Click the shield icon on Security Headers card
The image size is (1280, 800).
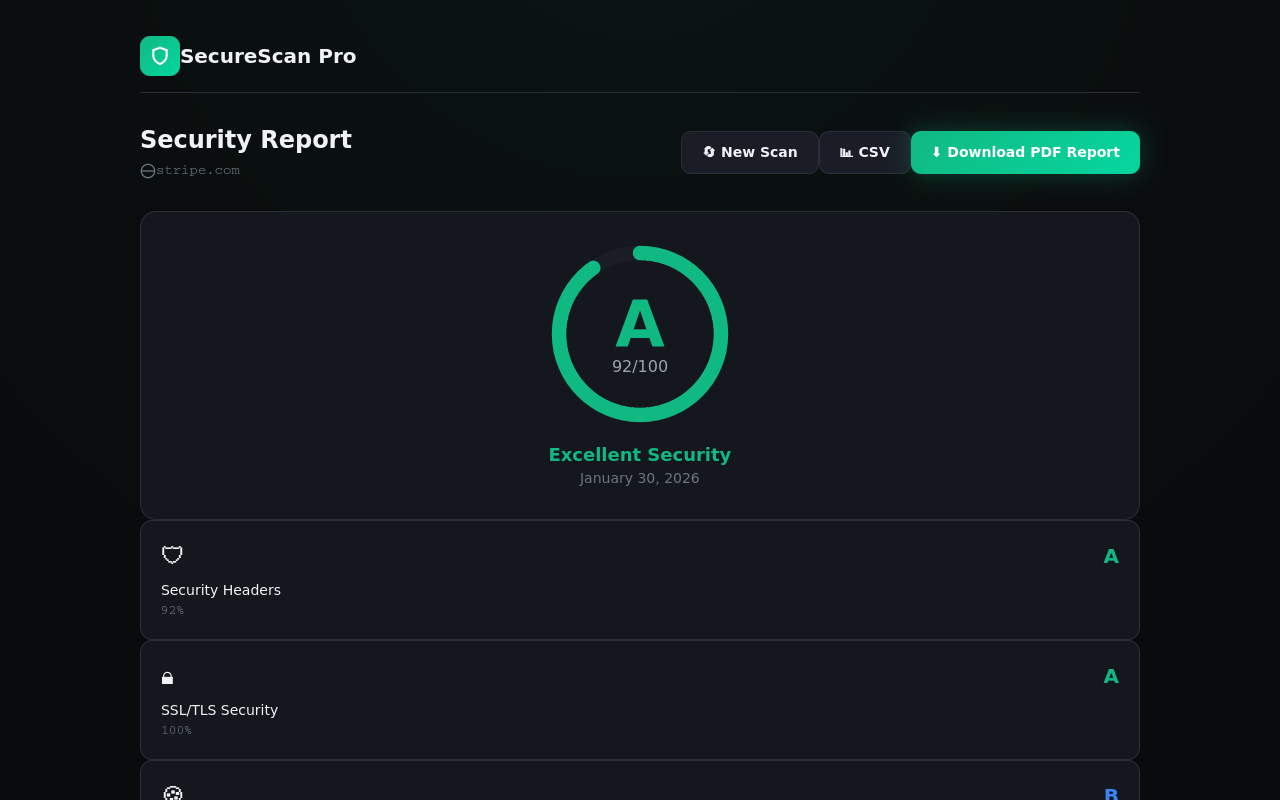click(171, 555)
